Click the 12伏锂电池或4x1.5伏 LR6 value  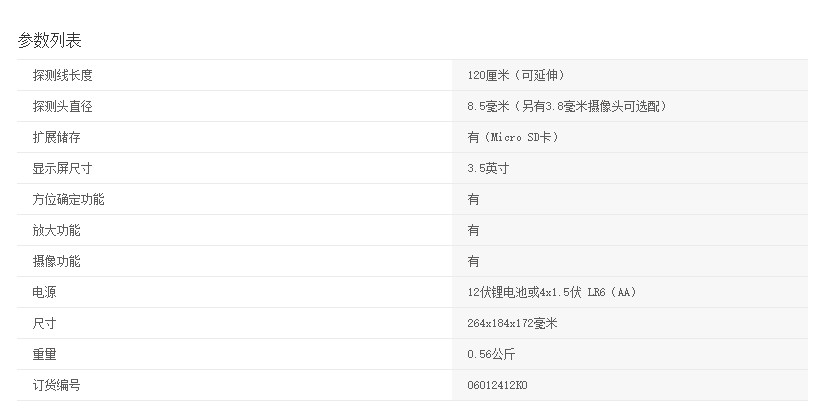coord(551,292)
